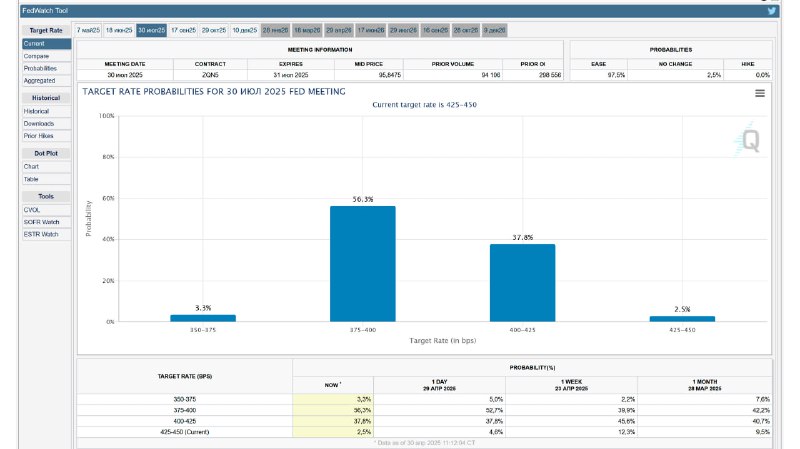Select the 9 дек26 meeting tab
The width and height of the screenshot is (800, 449).
click(x=494, y=30)
